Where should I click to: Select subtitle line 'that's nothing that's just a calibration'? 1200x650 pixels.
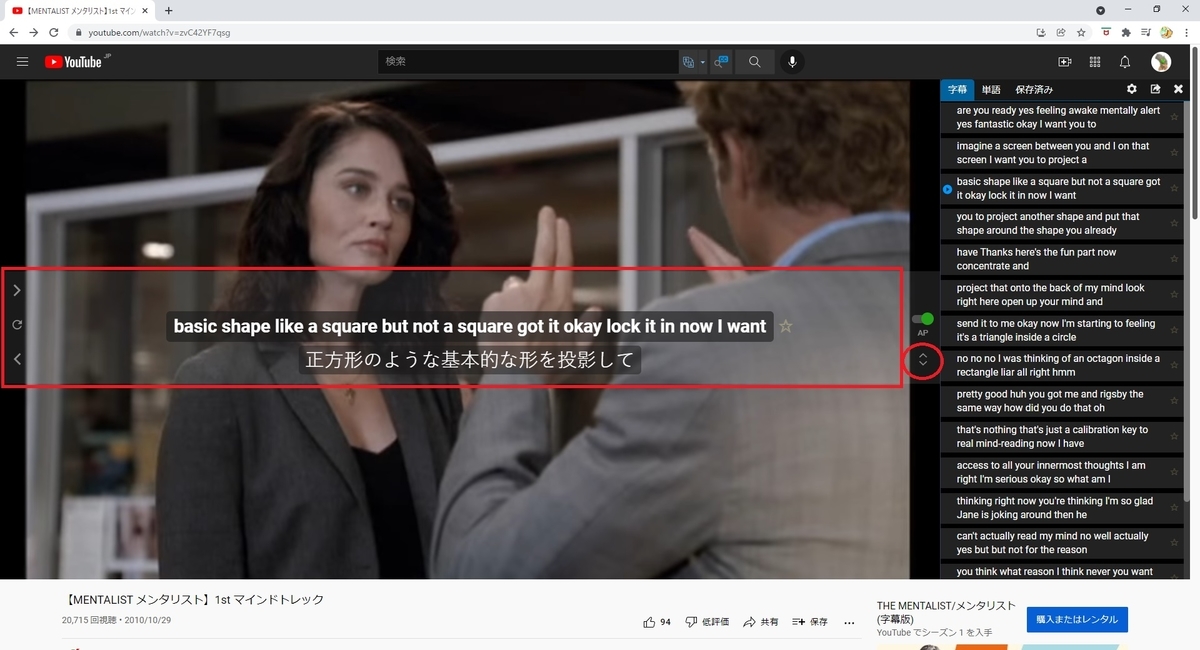pos(1061,437)
